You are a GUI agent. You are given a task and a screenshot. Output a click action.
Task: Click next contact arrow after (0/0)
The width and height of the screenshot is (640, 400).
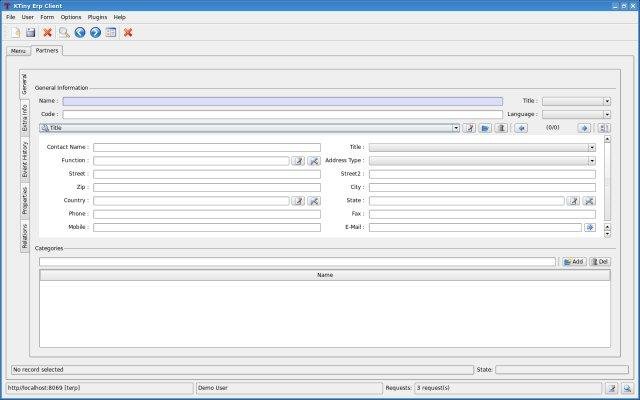pos(584,128)
